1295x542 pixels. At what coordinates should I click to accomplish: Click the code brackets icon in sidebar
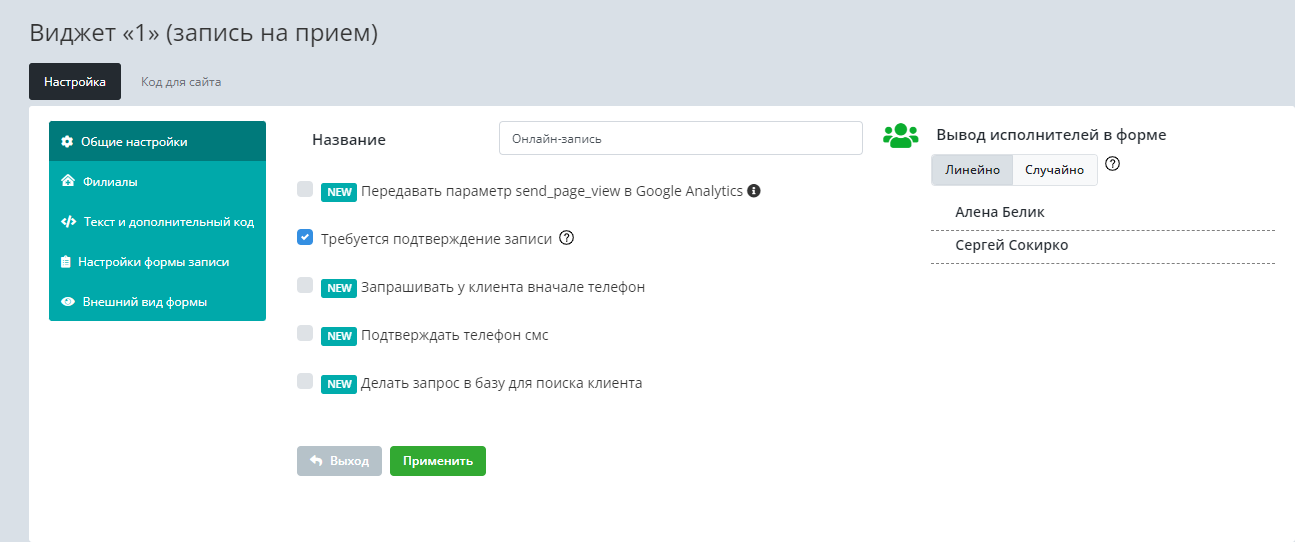[68, 222]
